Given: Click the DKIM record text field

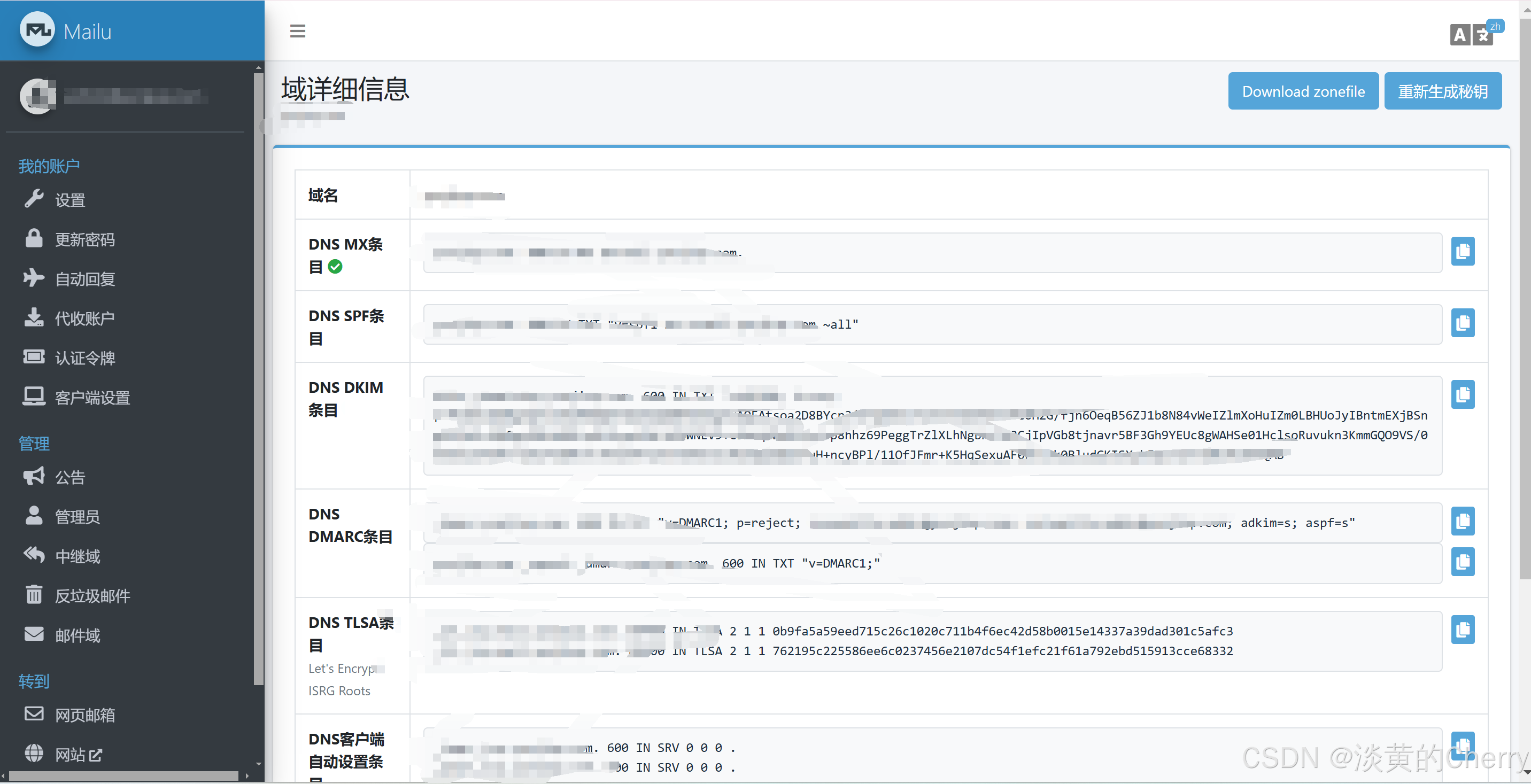Looking at the screenshot, I should point(932,425).
